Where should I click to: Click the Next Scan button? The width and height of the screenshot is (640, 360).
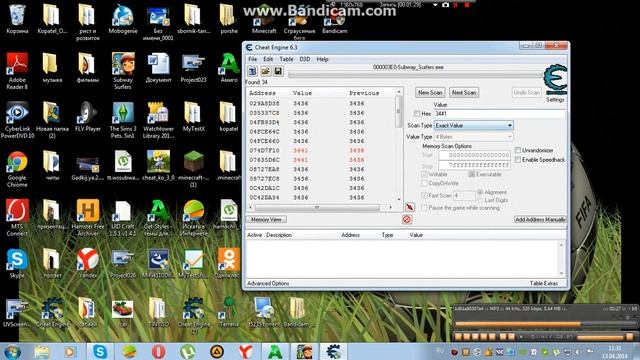tap(464, 93)
